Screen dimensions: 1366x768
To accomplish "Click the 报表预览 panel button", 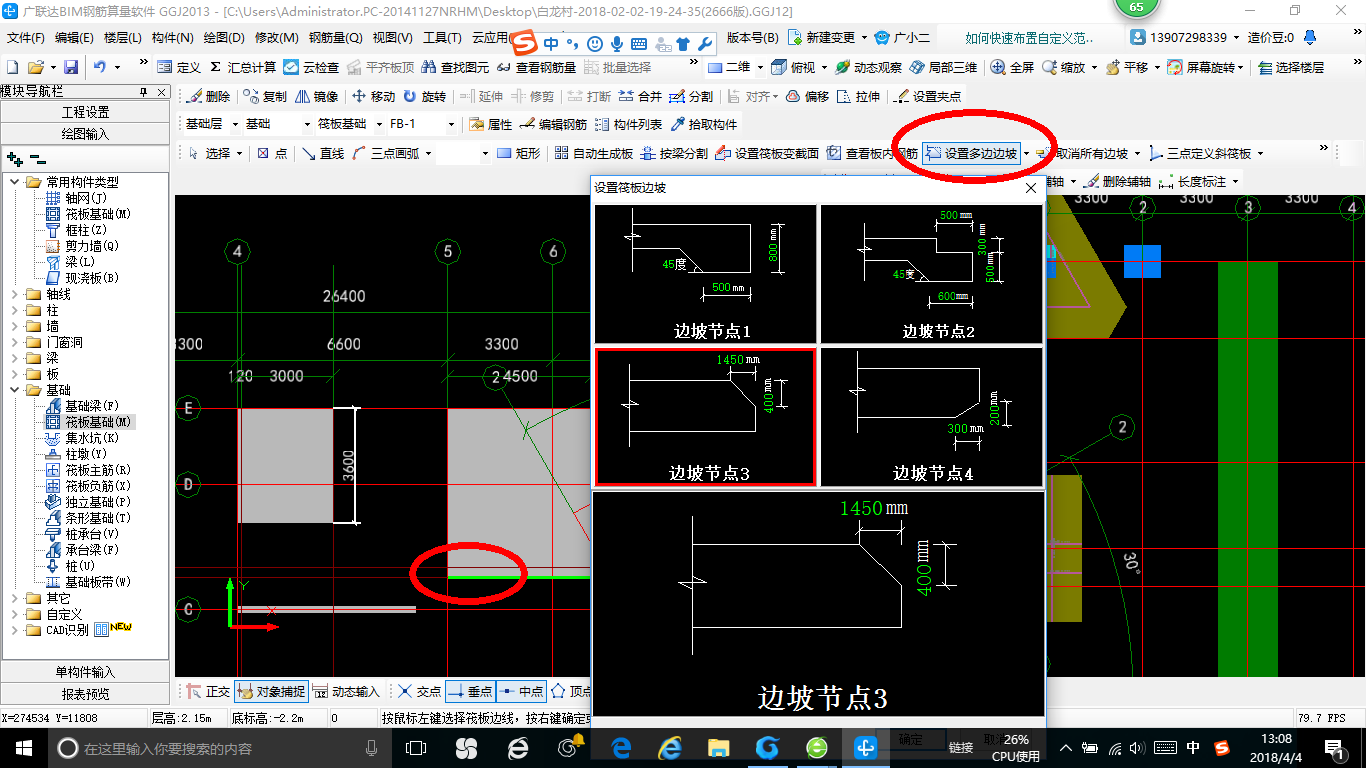I will tap(85, 693).
